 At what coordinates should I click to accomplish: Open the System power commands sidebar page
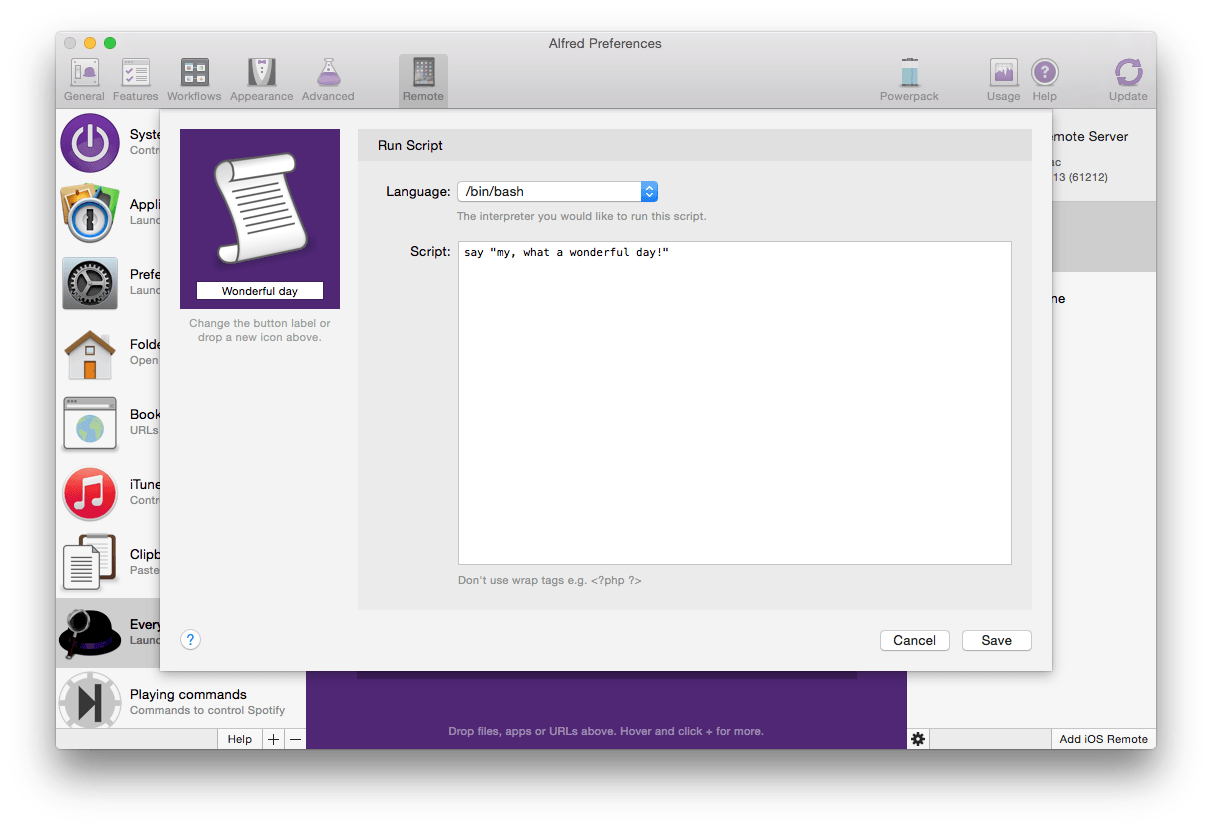(90, 143)
